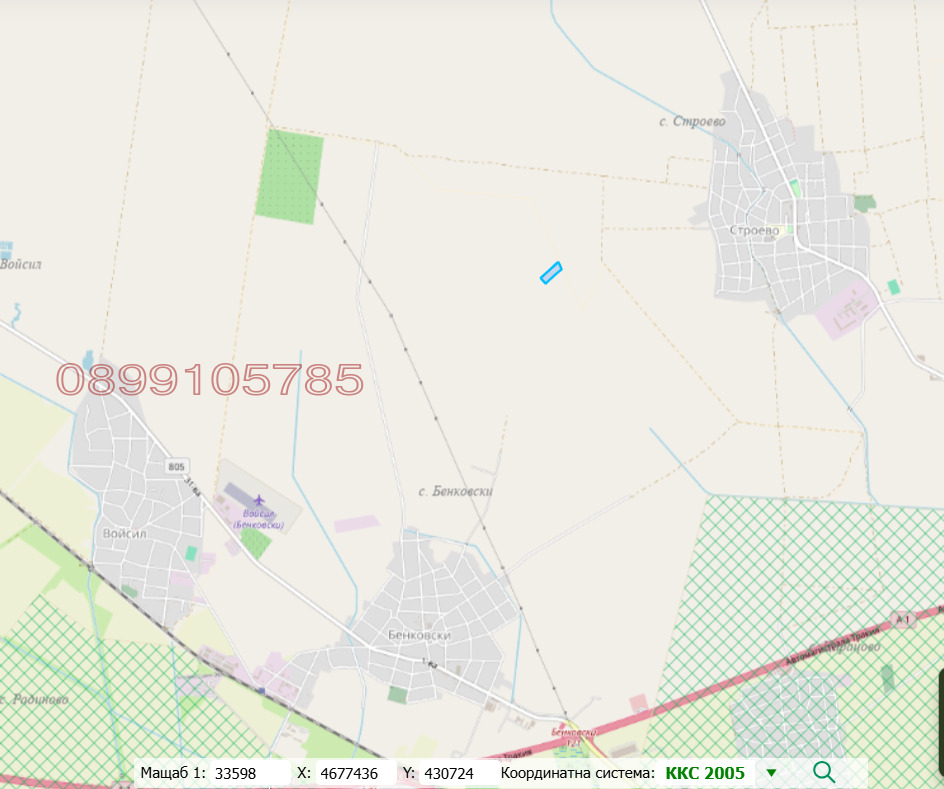Click the map scale input field
Image resolution: width=944 pixels, height=789 pixels.
click(x=250, y=773)
